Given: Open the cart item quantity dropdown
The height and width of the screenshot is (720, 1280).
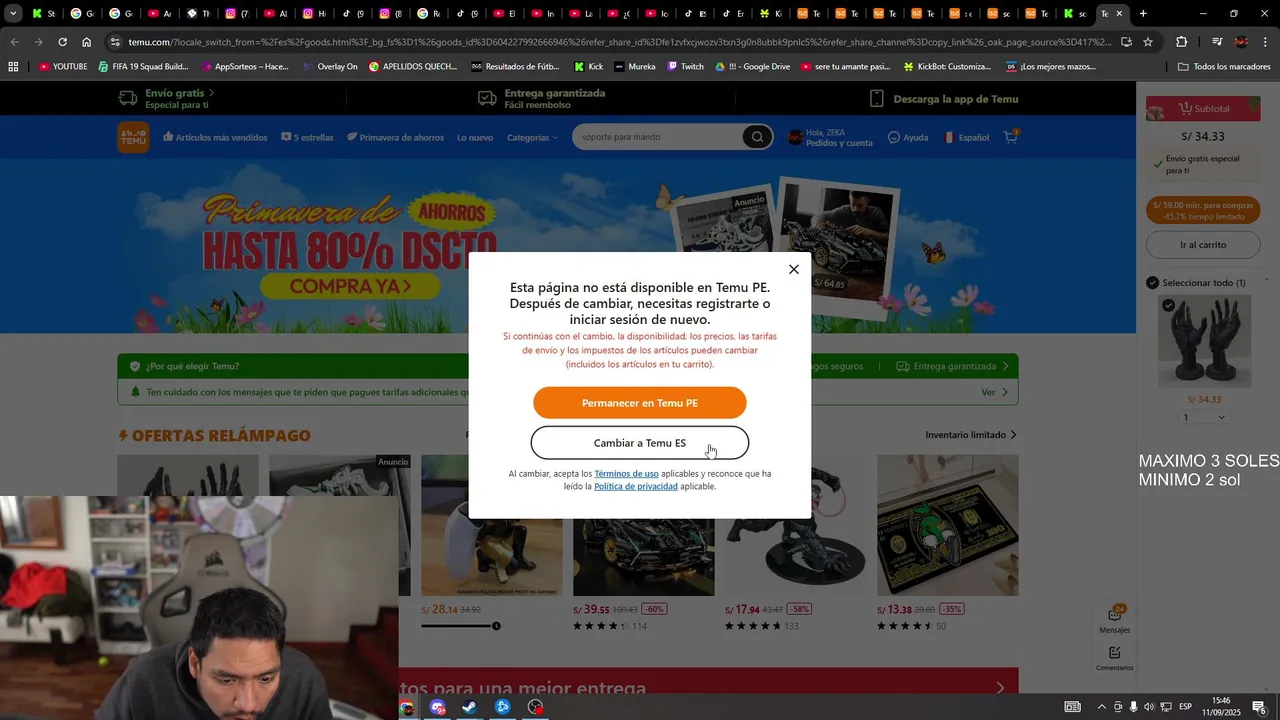Looking at the screenshot, I should coord(1203,417).
